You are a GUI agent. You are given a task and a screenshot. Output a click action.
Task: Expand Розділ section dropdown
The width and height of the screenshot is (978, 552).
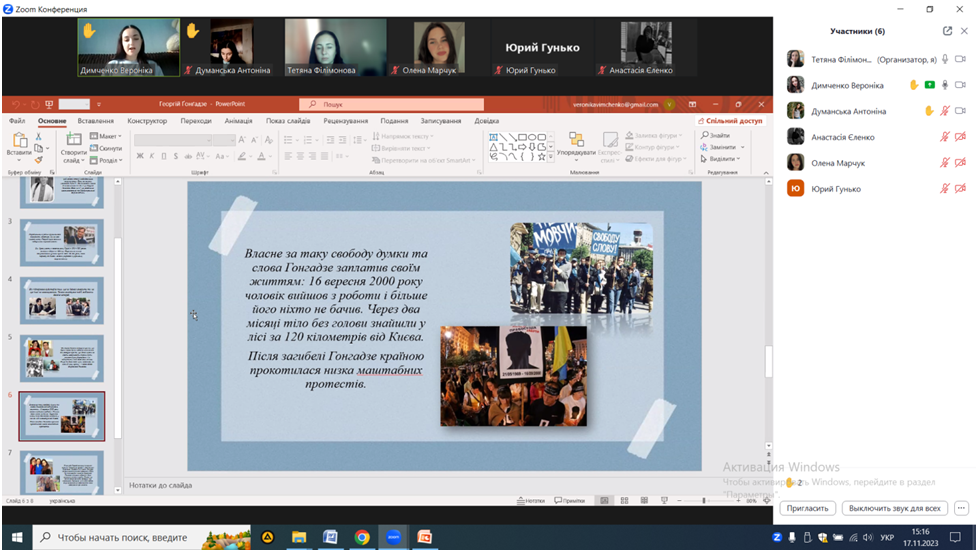pyautogui.click(x=110, y=160)
